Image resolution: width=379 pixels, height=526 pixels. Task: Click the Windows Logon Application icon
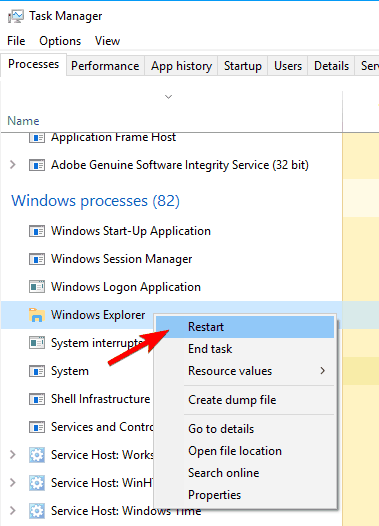click(x=37, y=287)
